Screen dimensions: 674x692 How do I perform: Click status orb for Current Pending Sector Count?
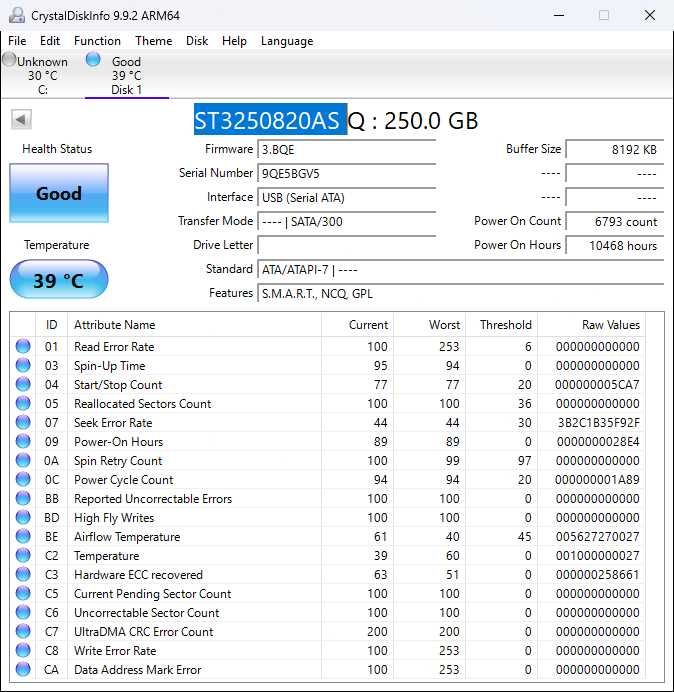(23, 593)
